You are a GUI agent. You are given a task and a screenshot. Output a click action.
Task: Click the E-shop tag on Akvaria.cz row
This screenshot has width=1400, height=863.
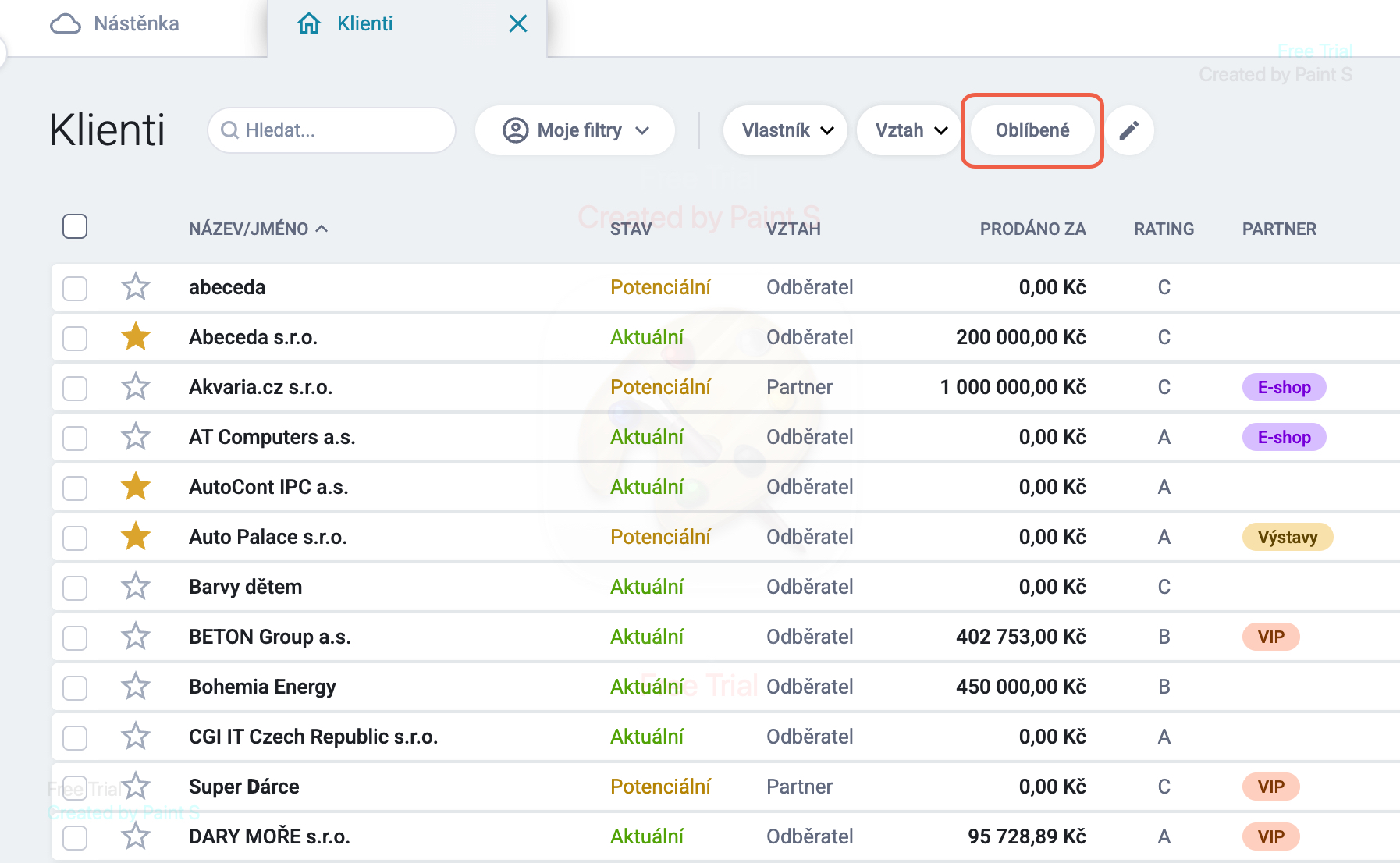(1284, 387)
